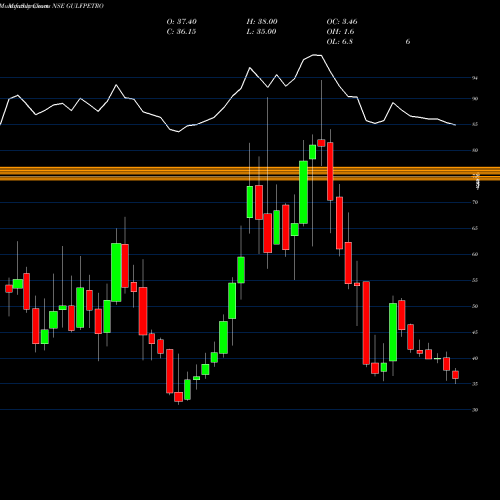Viewport: 500px width, 500px height.
Task: Click the high value 'H: 38.00'
Action: [262, 22]
